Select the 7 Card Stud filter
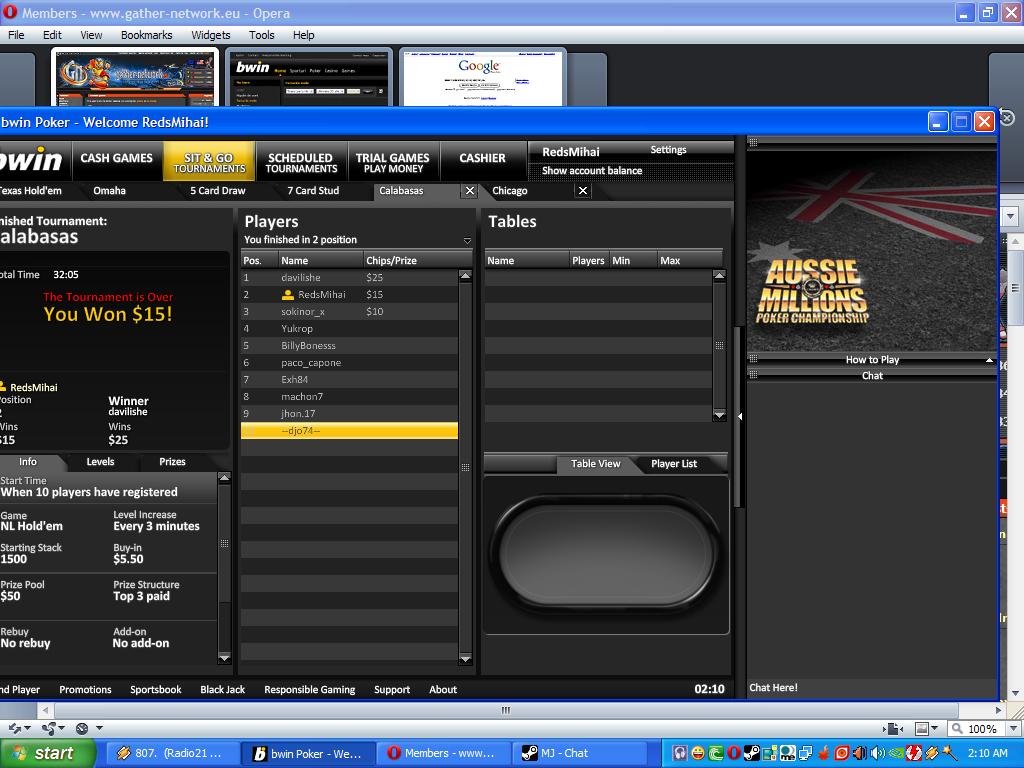This screenshot has height=768, width=1024. click(x=313, y=191)
